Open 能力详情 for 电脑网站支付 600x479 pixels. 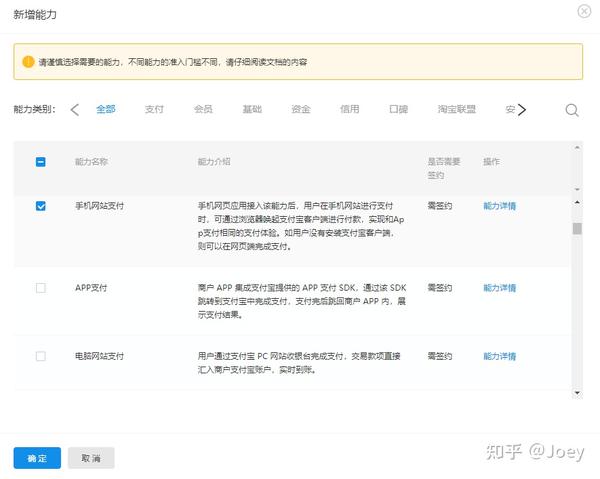coord(499,356)
